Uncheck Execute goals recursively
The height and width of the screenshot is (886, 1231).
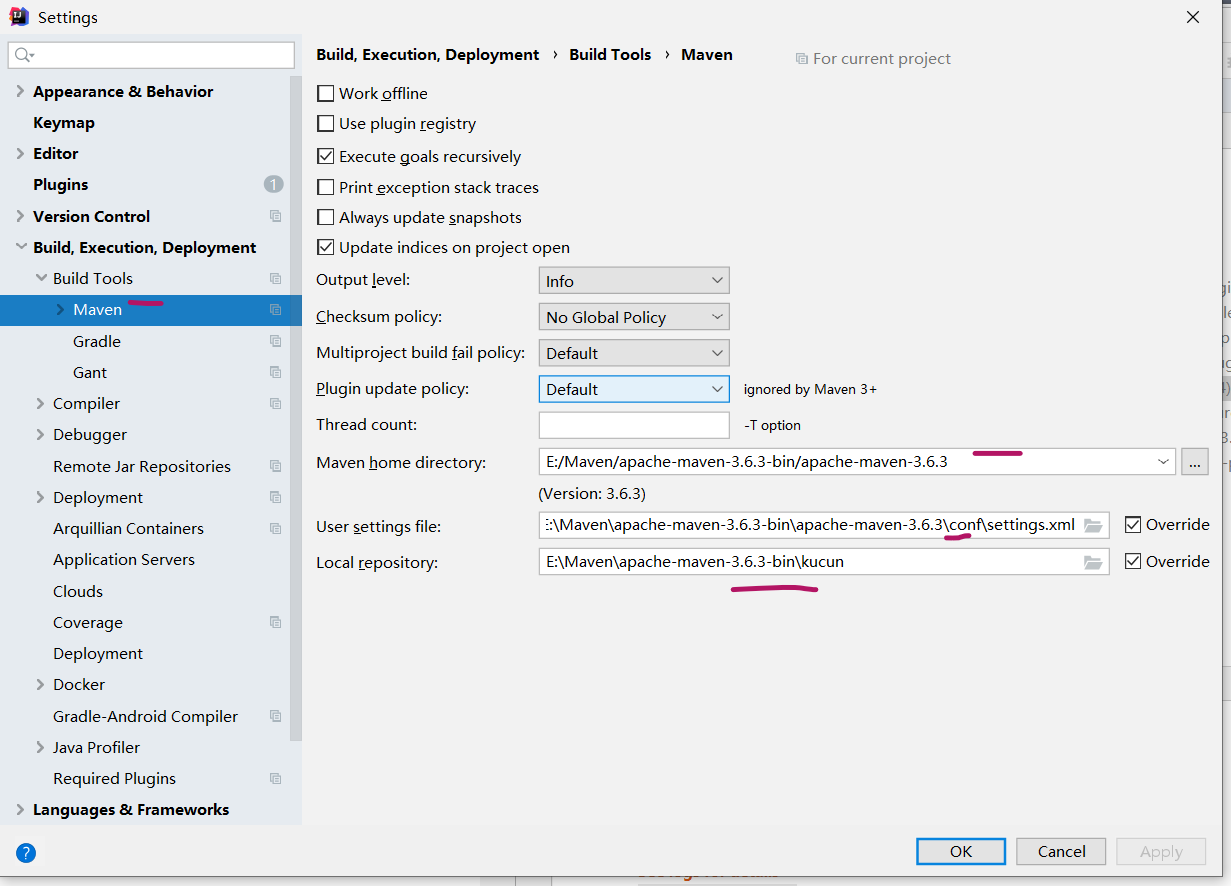(x=325, y=156)
